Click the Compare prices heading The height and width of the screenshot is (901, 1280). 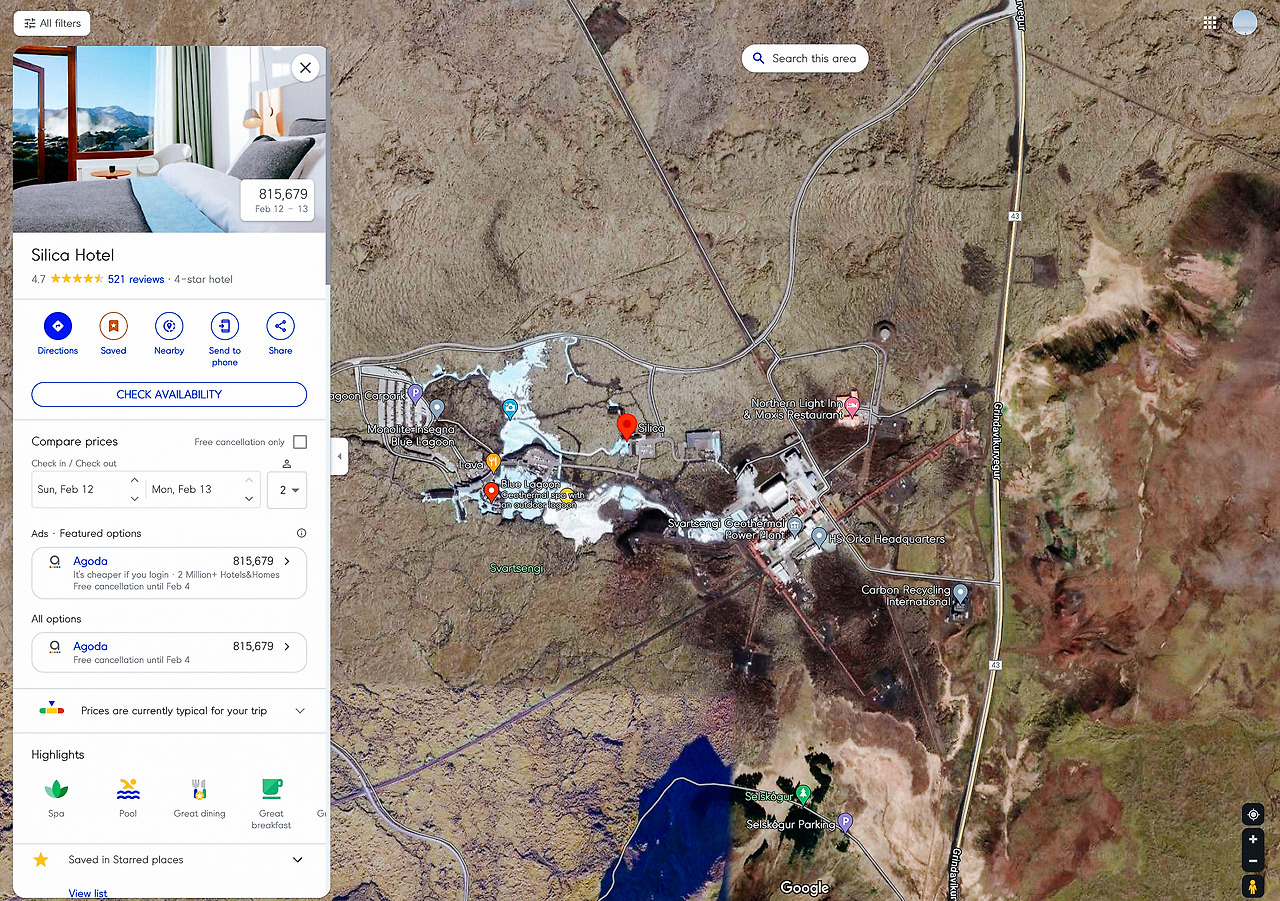coord(75,441)
